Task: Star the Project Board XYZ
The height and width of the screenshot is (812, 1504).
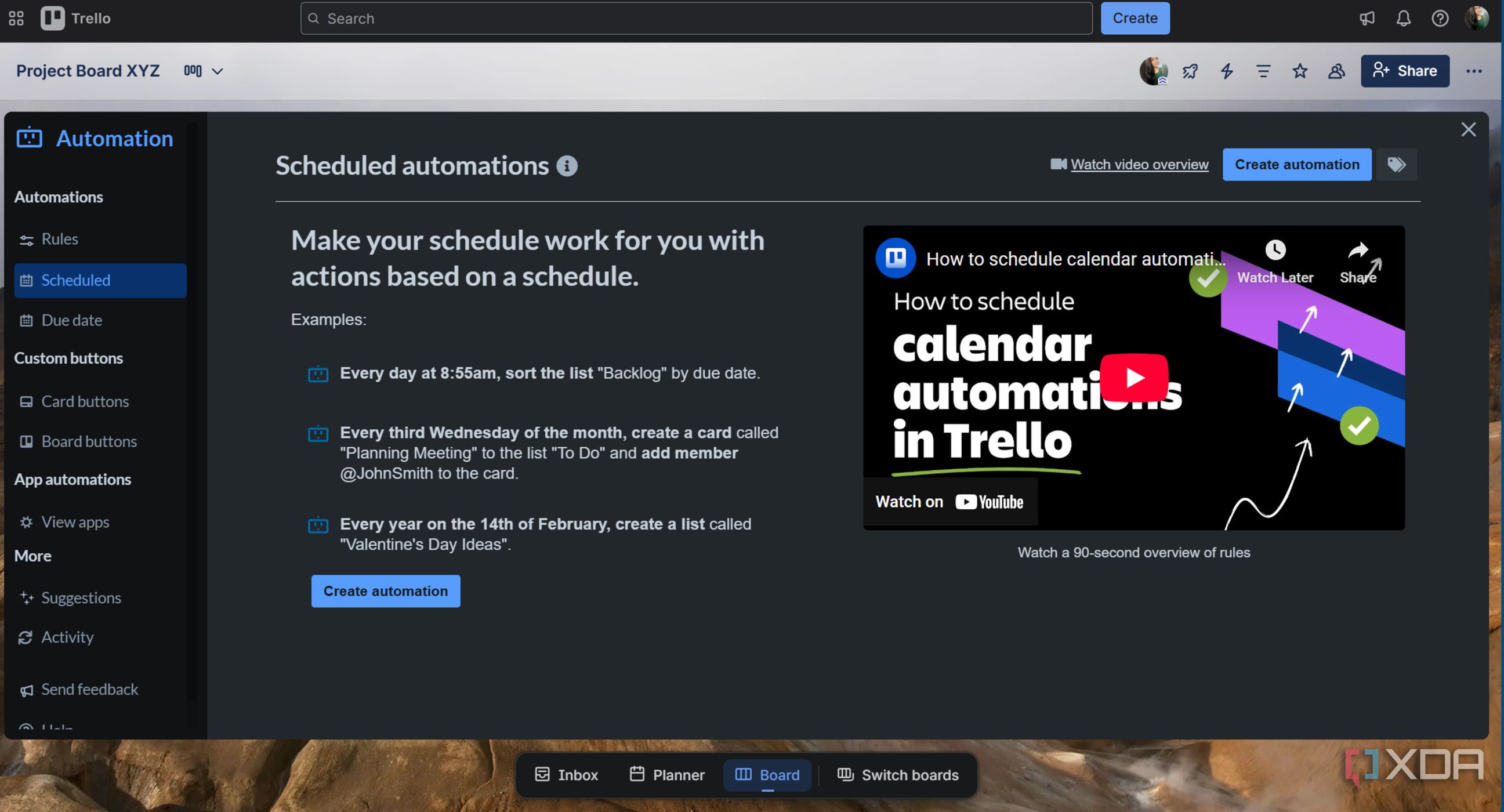Action: point(1300,71)
